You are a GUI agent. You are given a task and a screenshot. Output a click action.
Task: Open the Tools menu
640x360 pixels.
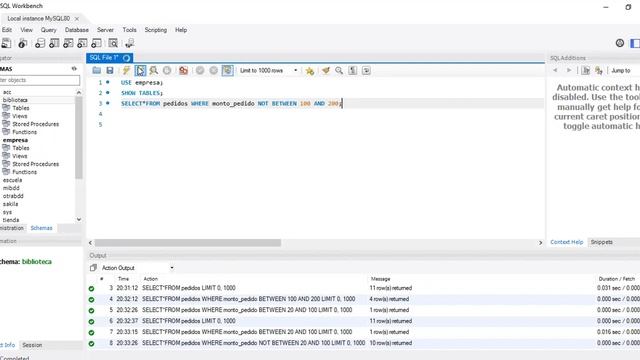click(x=129, y=30)
